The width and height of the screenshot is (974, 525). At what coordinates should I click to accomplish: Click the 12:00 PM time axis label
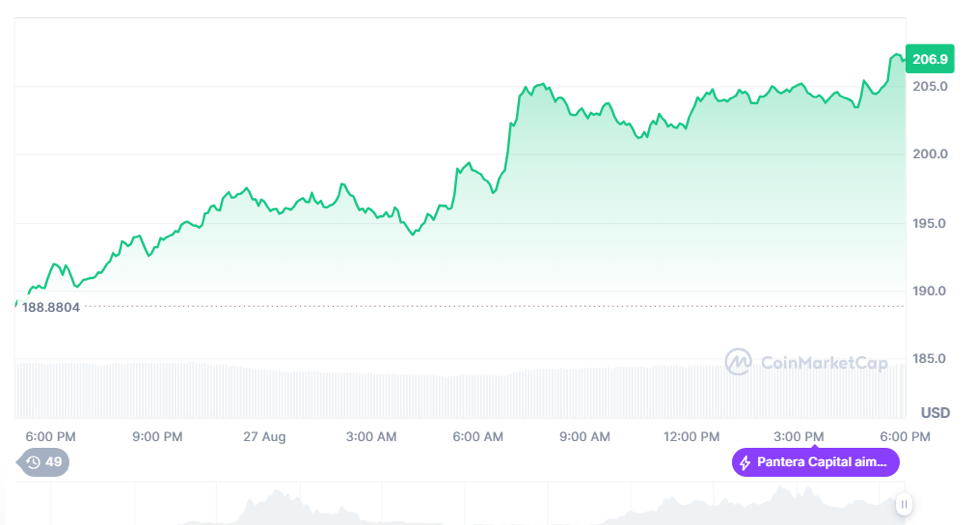click(x=692, y=437)
